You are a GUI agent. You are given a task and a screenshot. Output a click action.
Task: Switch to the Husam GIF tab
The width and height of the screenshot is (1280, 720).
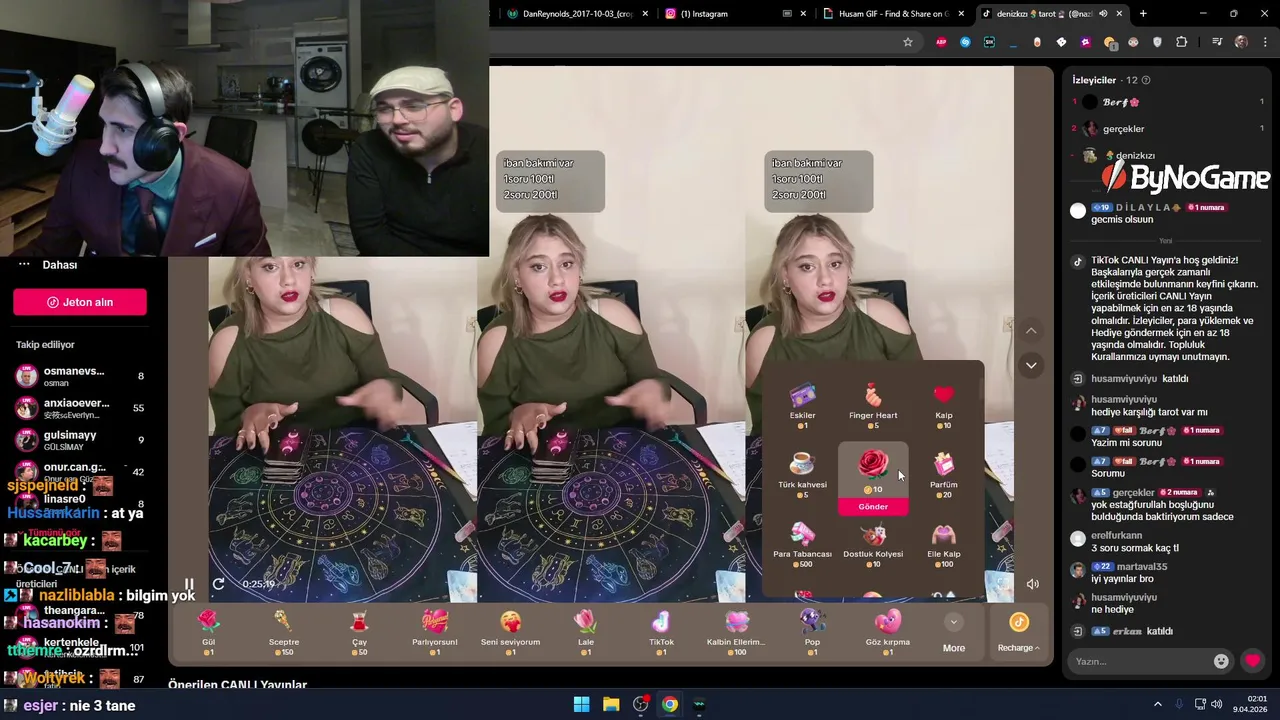tap(893, 14)
